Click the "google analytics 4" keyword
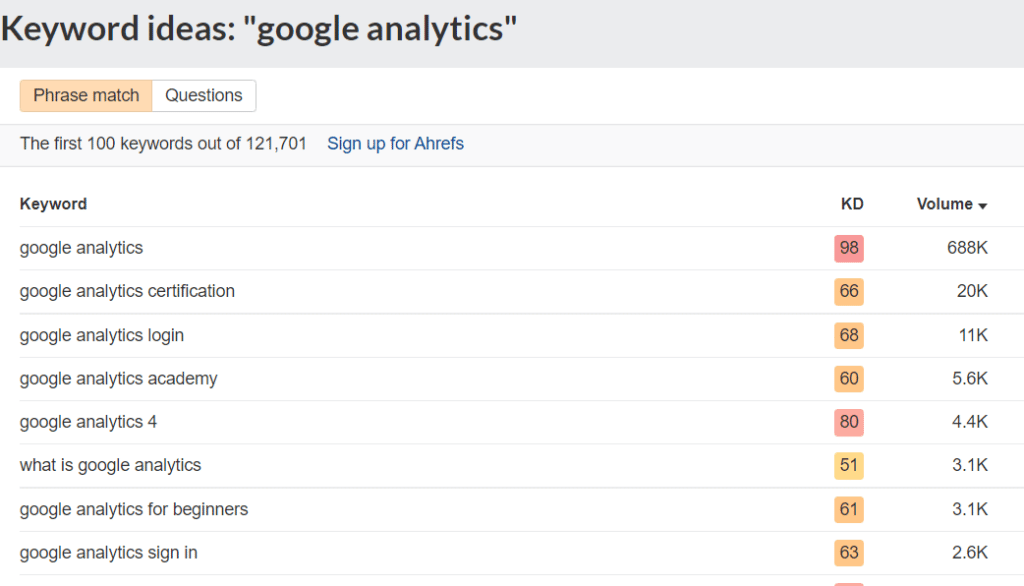 88,422
